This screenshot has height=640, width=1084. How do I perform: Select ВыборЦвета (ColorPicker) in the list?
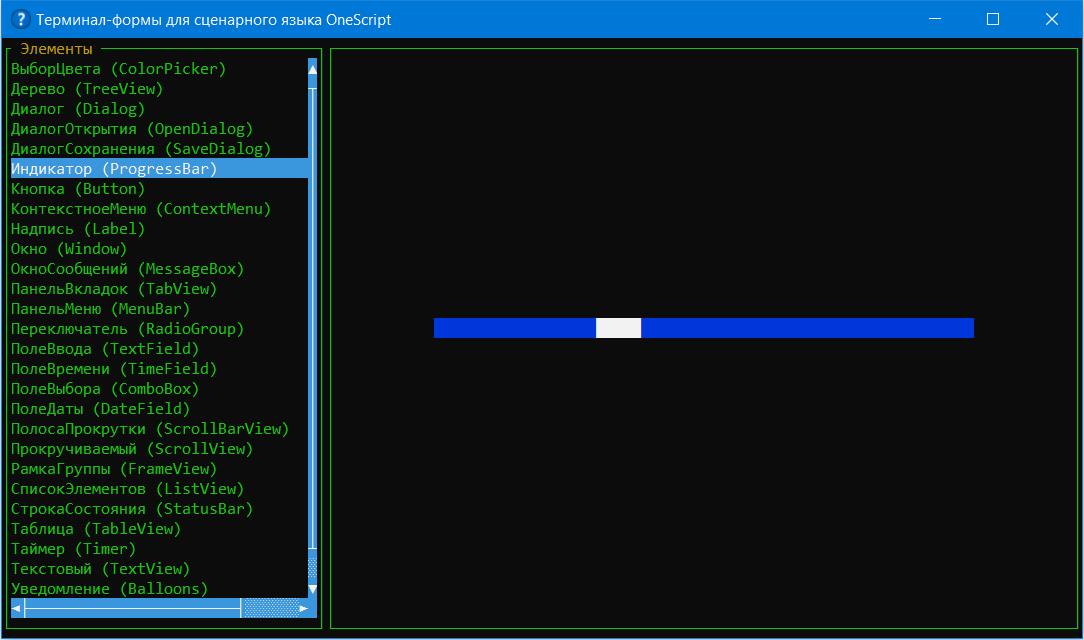pos(118,69)
